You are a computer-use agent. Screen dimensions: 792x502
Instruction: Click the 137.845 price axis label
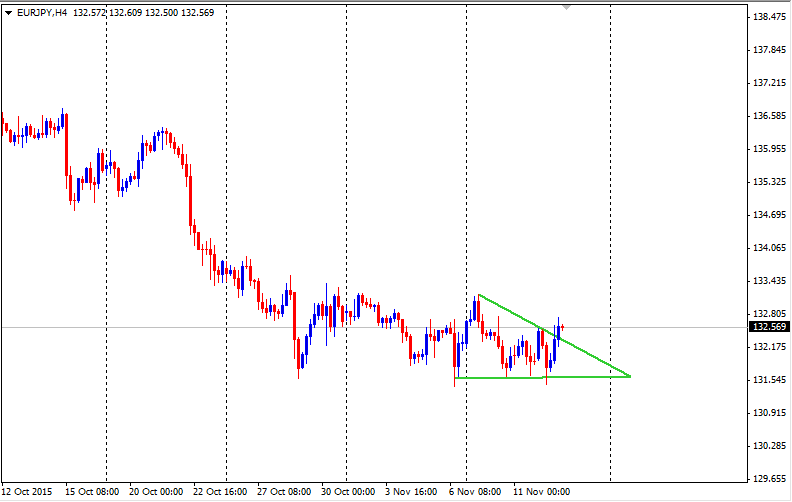pyautogui.click(x=769, y=49)
